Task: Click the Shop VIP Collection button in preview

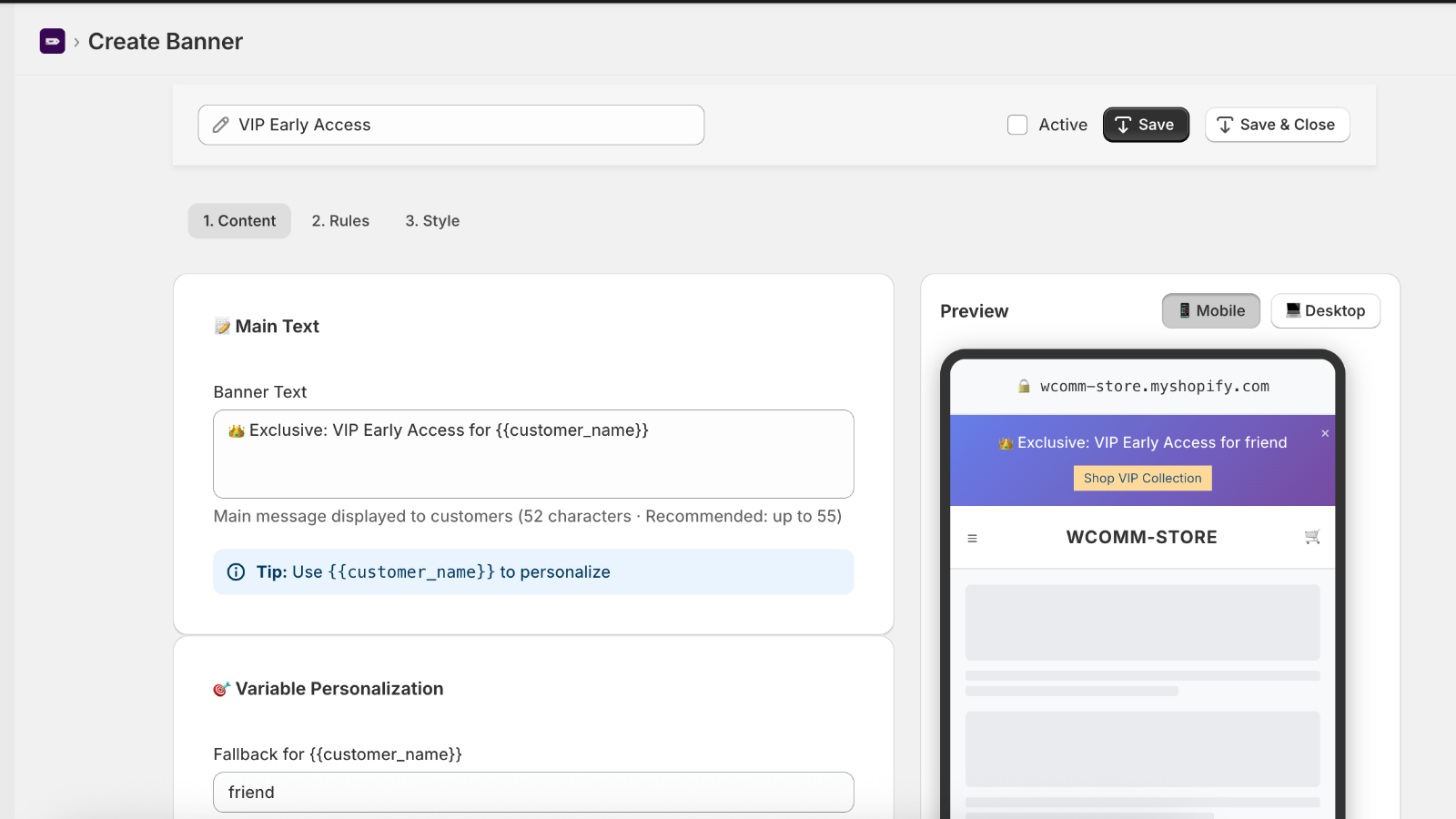Action: 1142,478
